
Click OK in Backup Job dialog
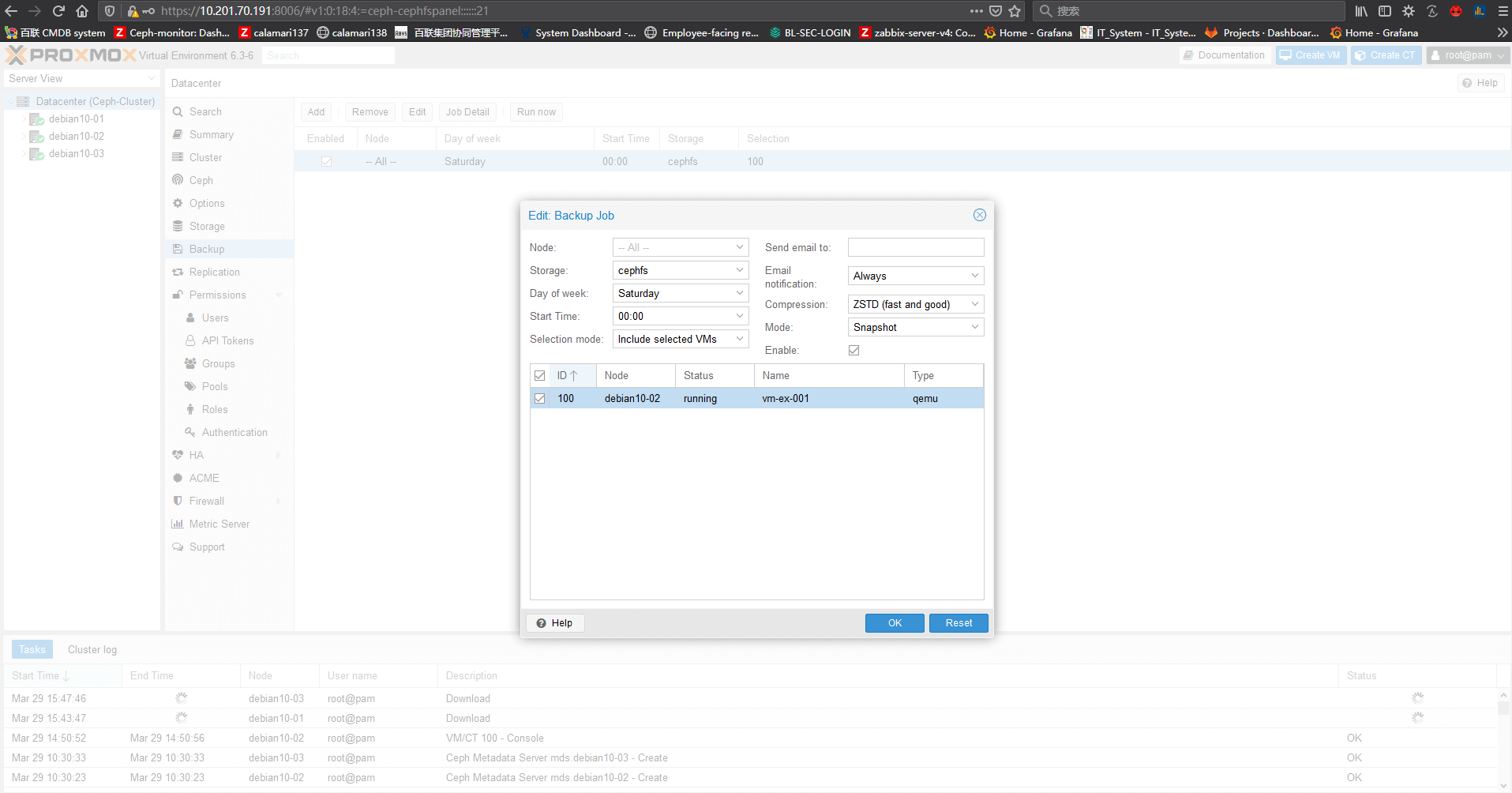click(895, 623)
